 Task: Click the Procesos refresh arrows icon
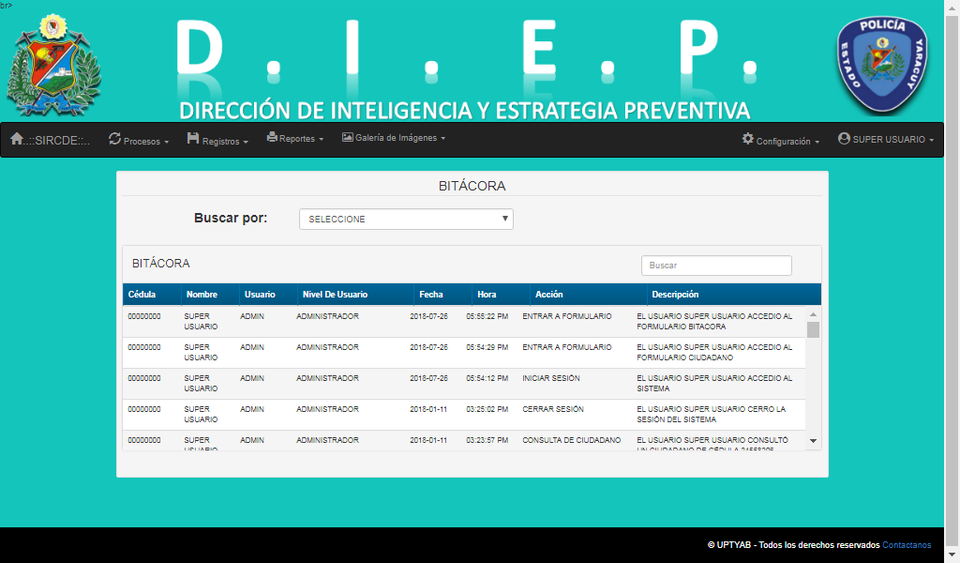[114, 139]
